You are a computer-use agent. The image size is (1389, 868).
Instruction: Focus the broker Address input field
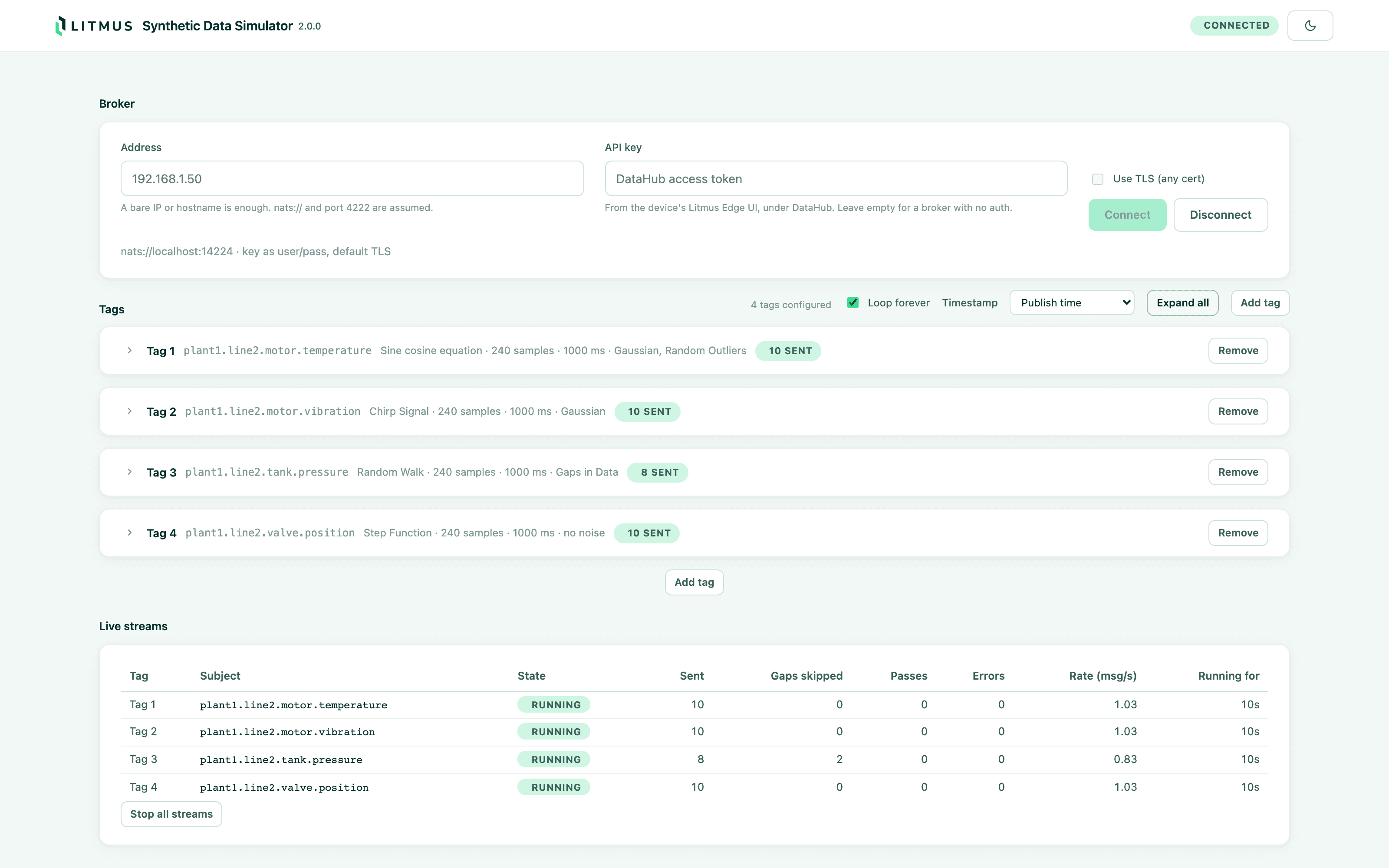point(352,178)
